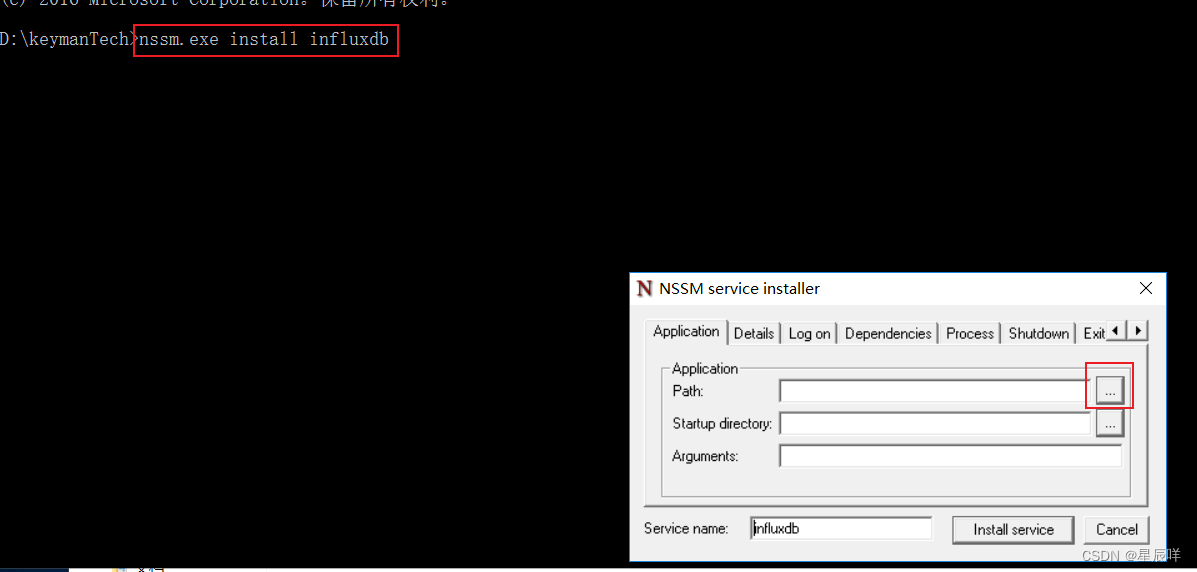Click the NSSM installer title icon
Screen dimensions: 1197x572
[645, 289]
